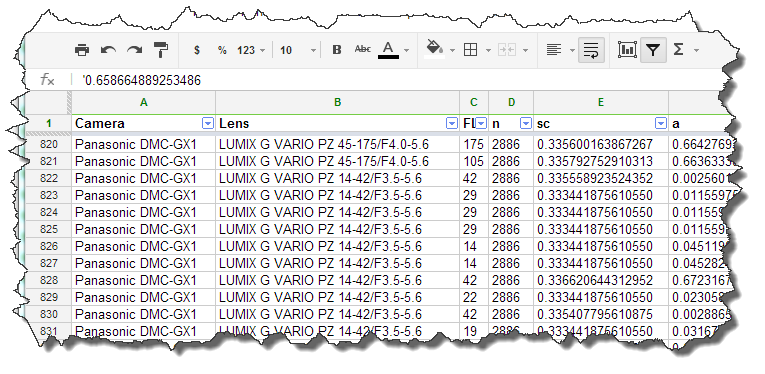This screenshot has width=765, height=374.
Task: Click the Lens cell in row 826
Action: coord(338,246)
